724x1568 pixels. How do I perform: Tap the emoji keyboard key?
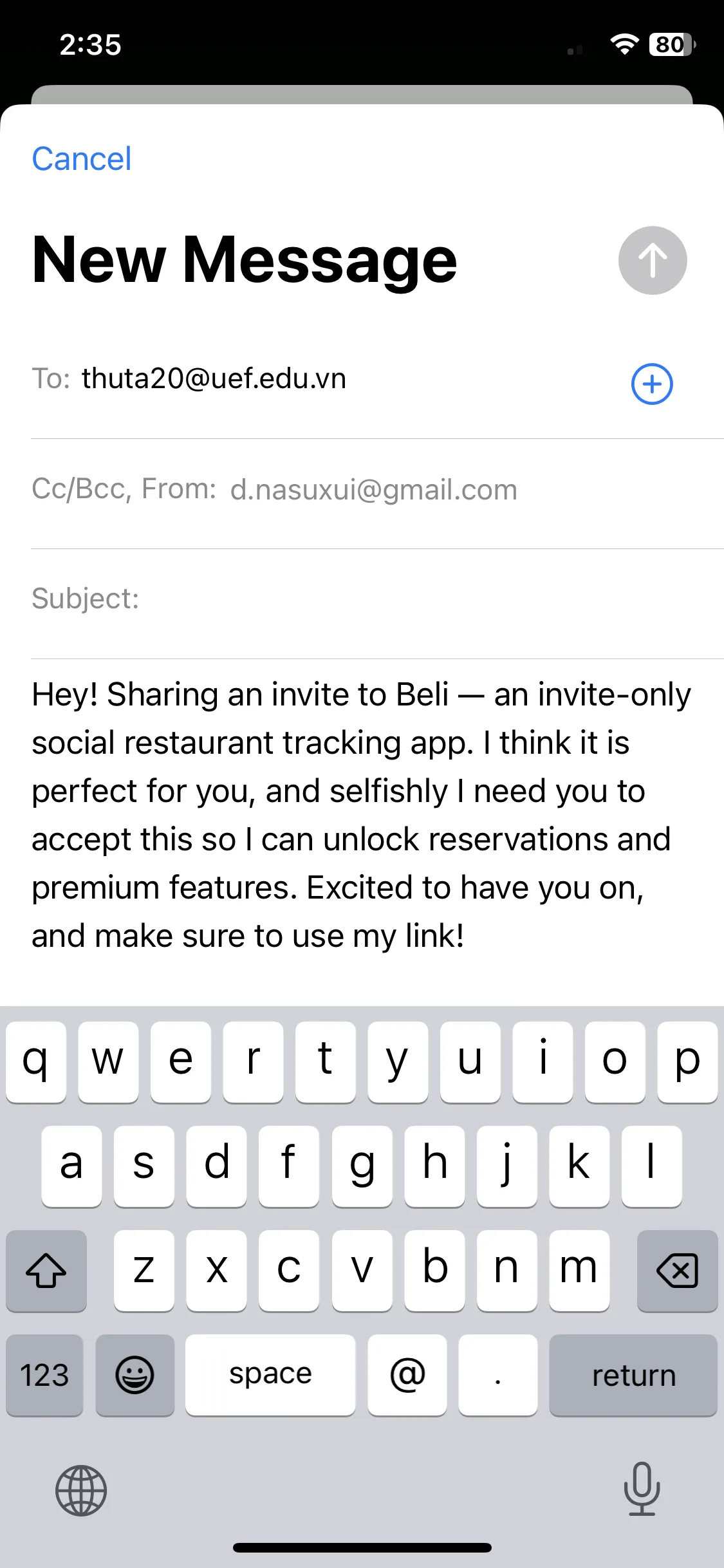(x=135, y=1375)
